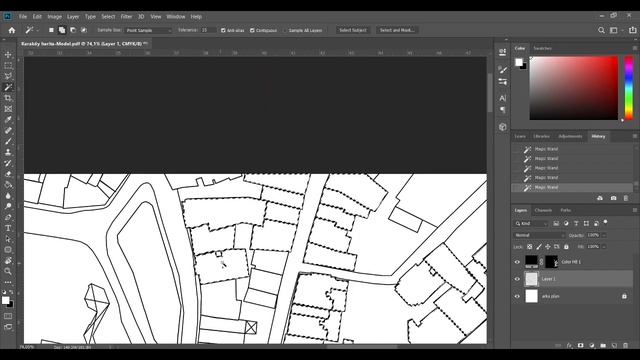Image resolution: width=640 pixels, height=360 pixels.
Task: Select the Brush tool
Action: point(8,141)
